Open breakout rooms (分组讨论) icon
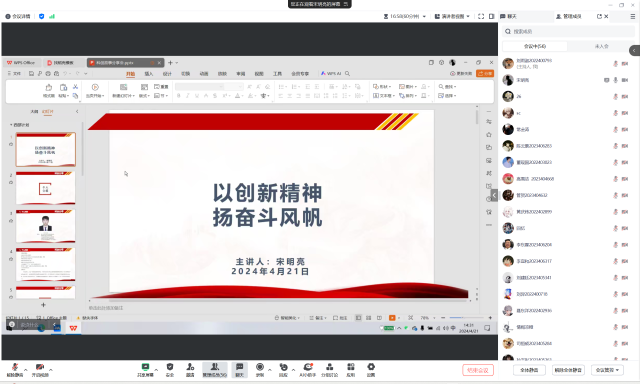Viewport: 640px width, 384px height. pyautogui.click(x=329, y=370)
